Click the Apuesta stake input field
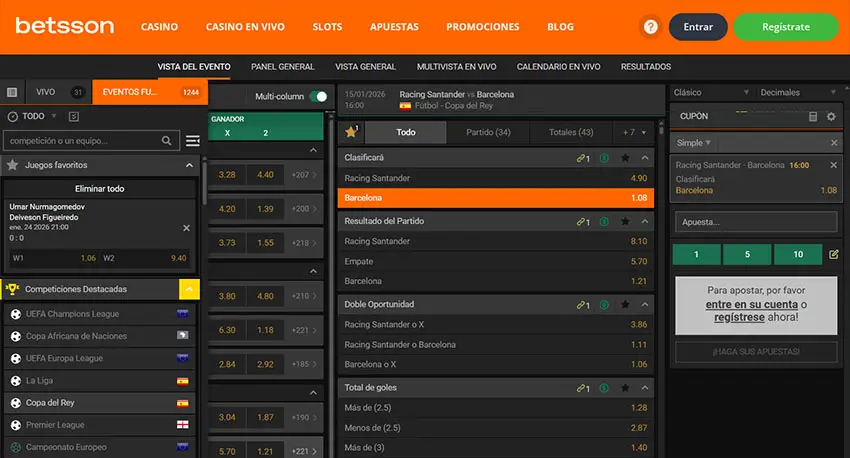 pos(756,222)
